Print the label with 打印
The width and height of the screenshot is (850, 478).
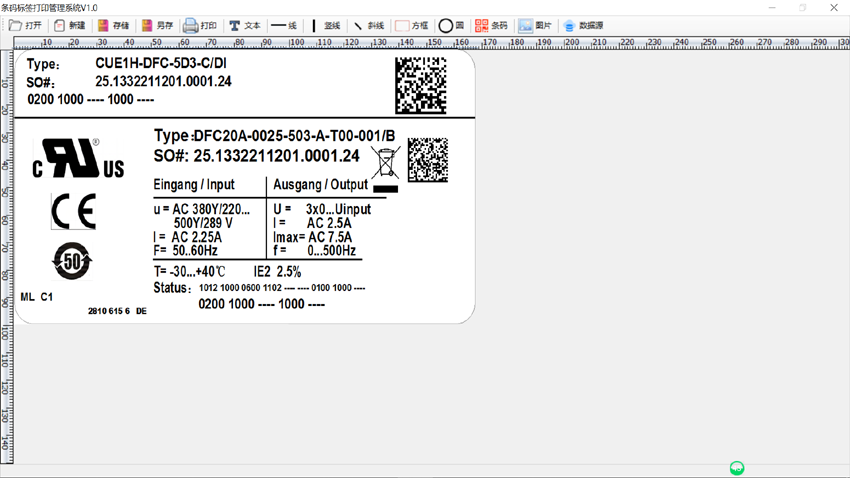200,26
